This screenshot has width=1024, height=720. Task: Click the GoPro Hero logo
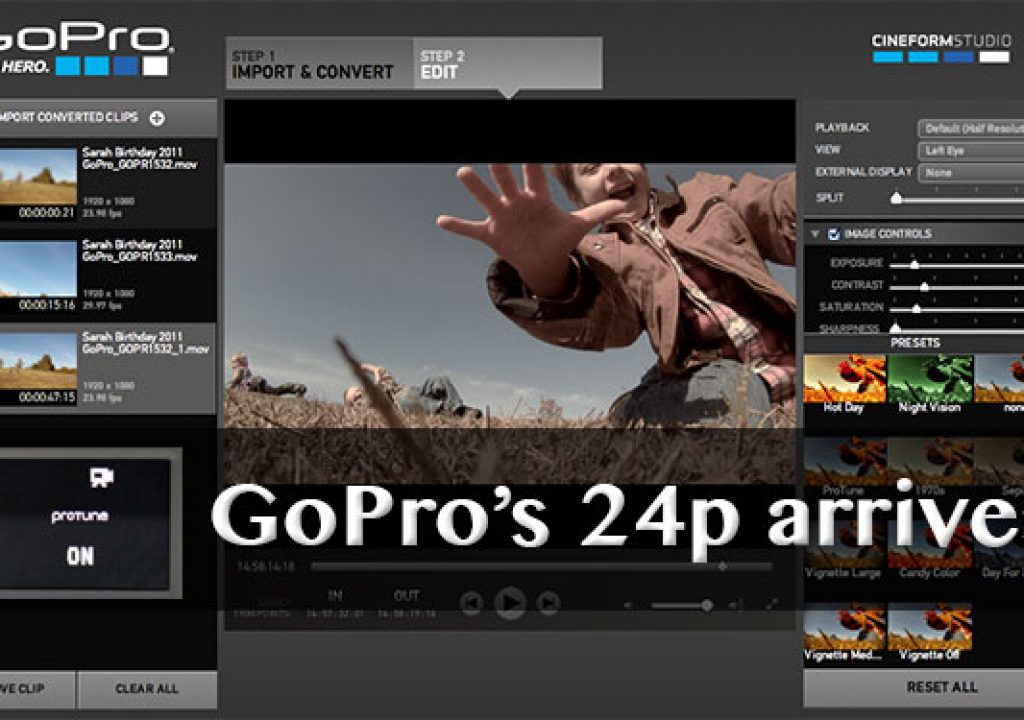(x=85, y=49)
